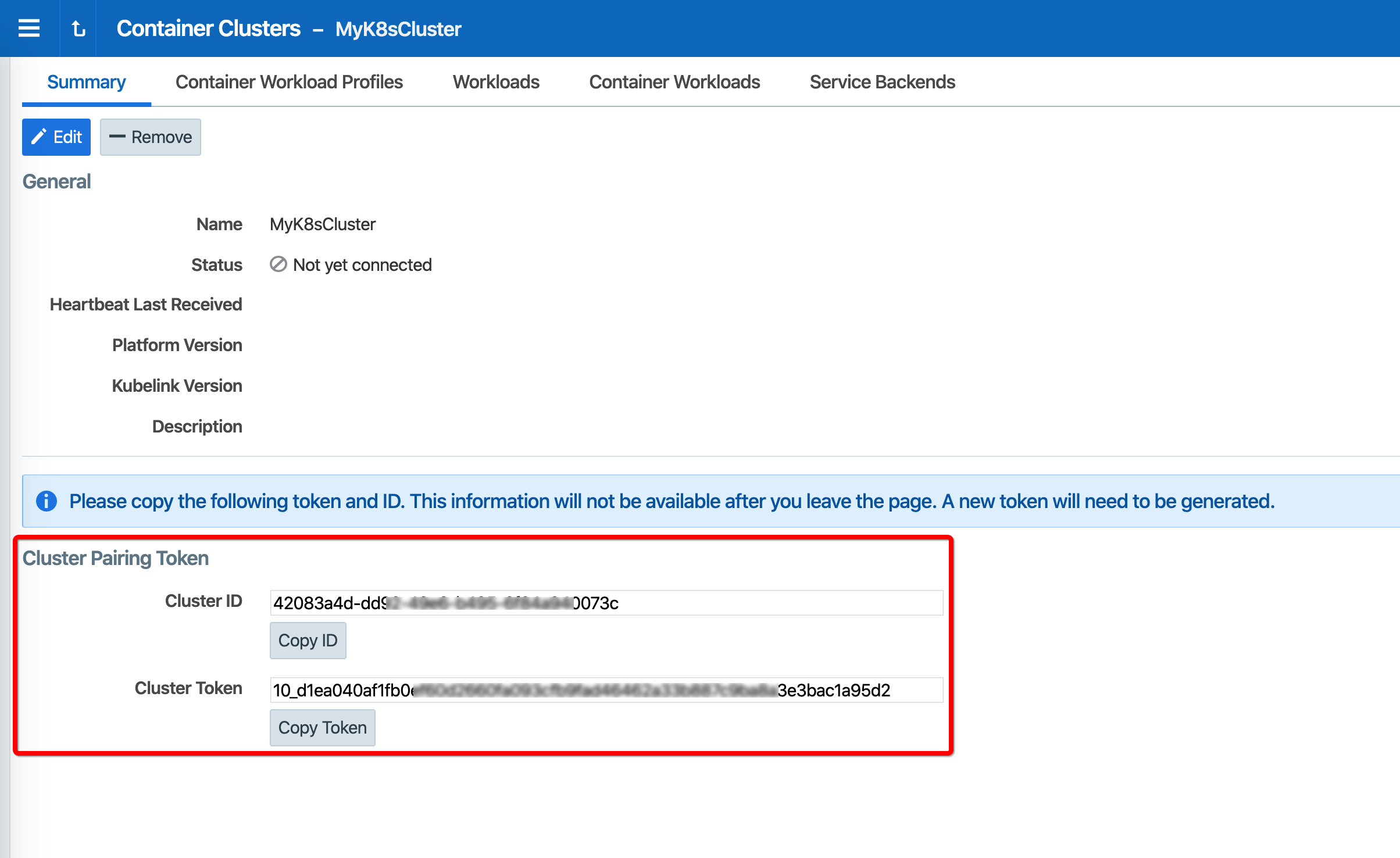Select the Summary tab
This screenshot has width=1400, height=858.
tap(86, 82)
